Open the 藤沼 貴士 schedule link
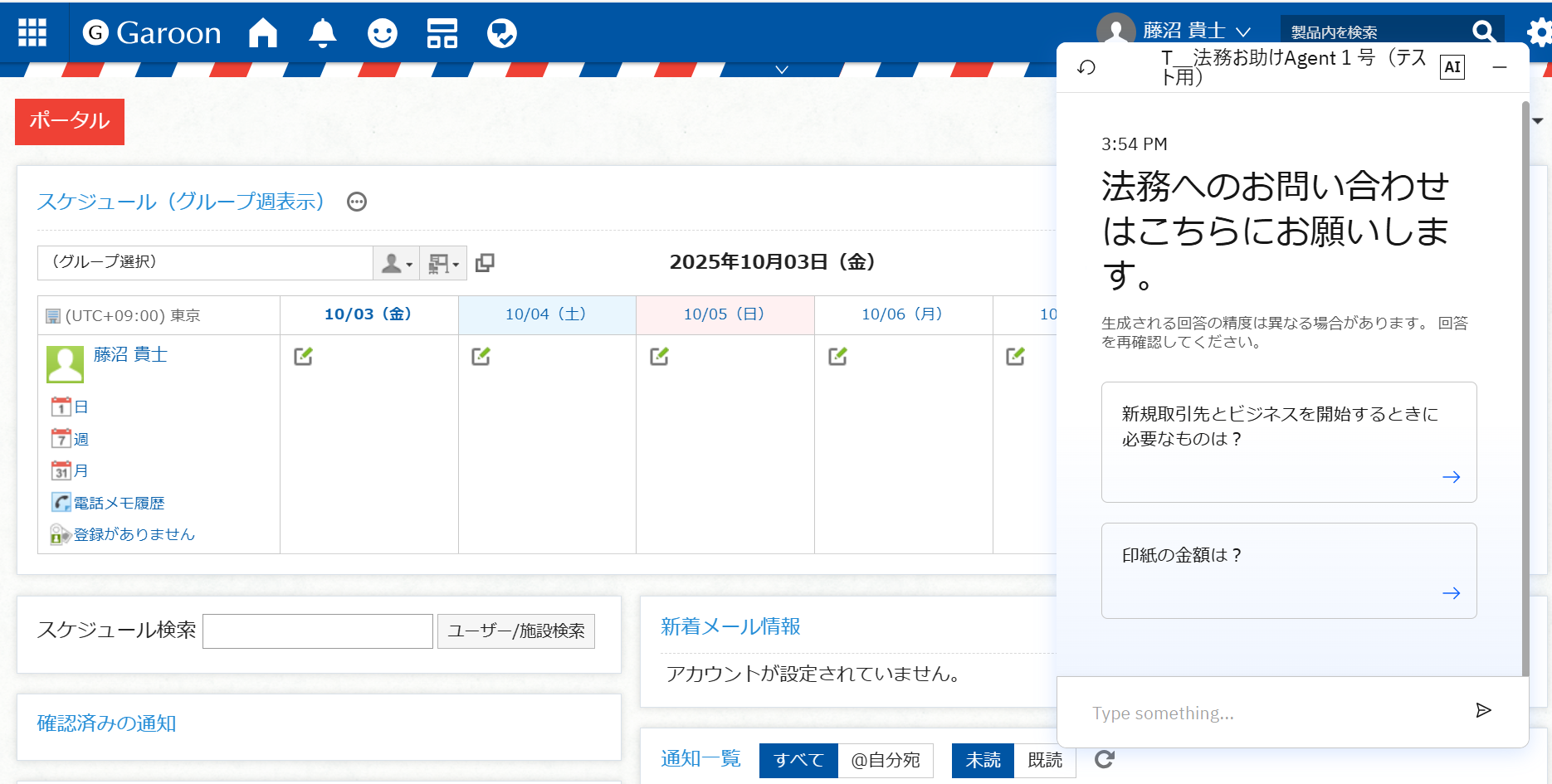The image size is (1552, 784). [130, 354]
